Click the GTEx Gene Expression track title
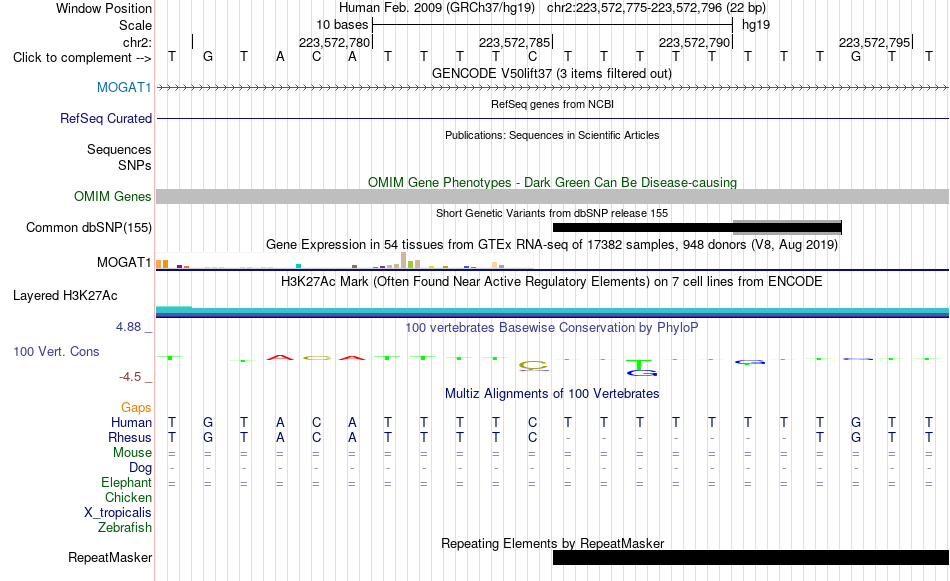This screenshot has height=581, width=950. coord(552,245)
